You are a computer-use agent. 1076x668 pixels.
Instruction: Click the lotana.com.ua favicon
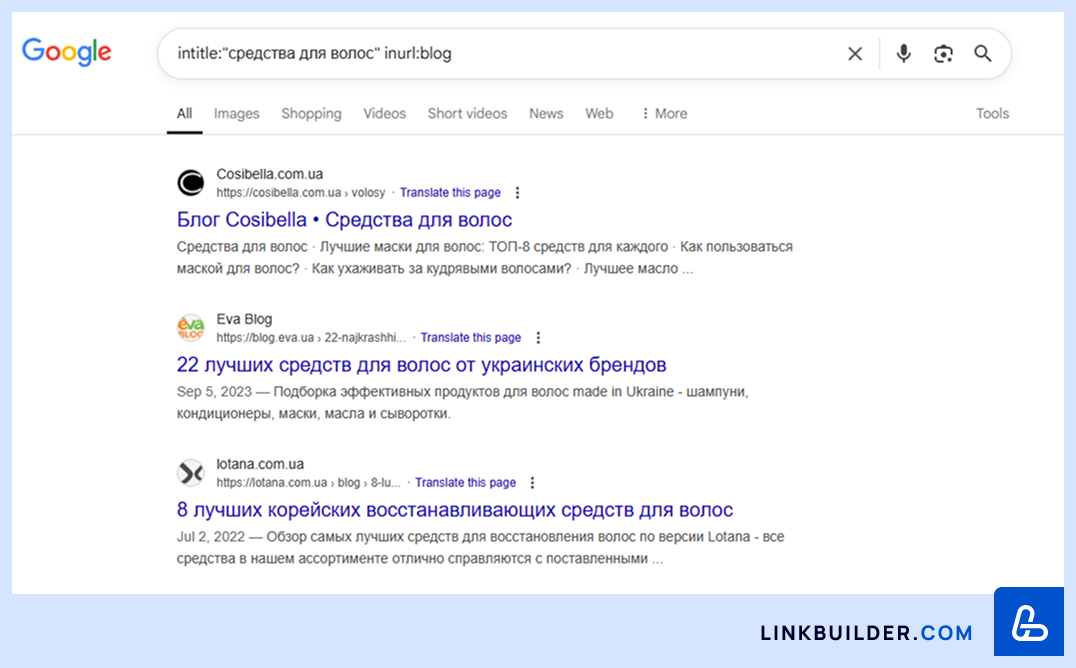point(191,472)
